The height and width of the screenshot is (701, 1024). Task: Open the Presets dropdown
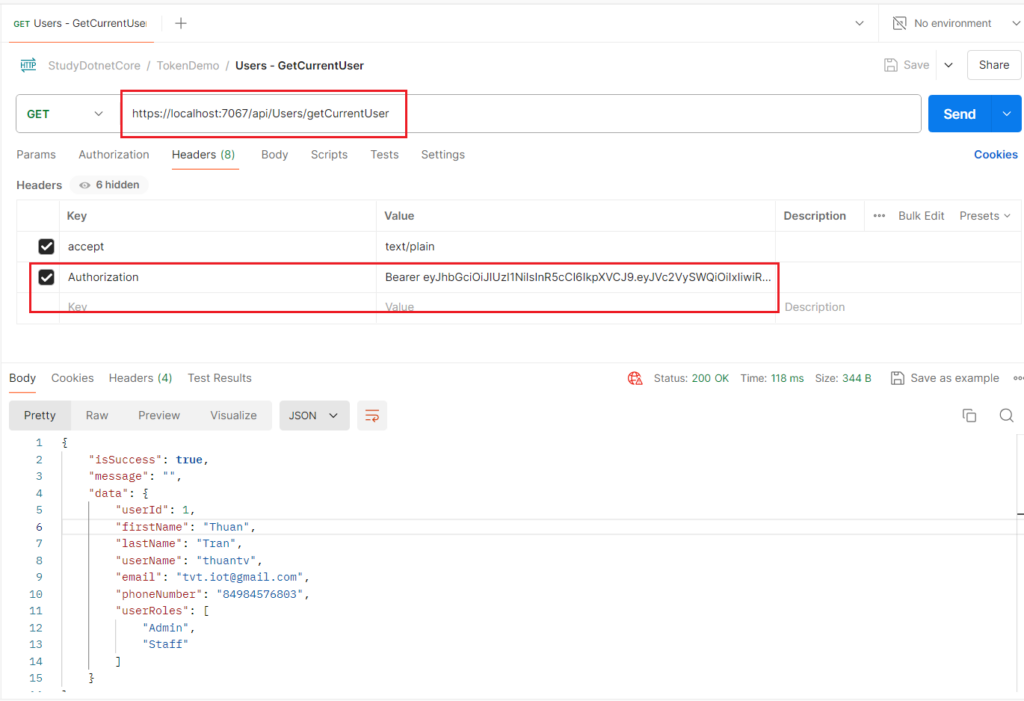tap(985, 216)
